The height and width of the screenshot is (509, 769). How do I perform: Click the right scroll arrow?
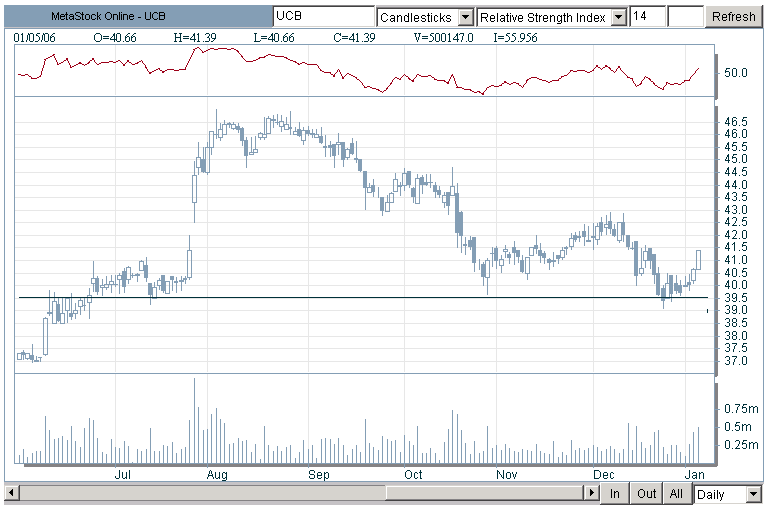pyautogui.click(x=591, y=492)
